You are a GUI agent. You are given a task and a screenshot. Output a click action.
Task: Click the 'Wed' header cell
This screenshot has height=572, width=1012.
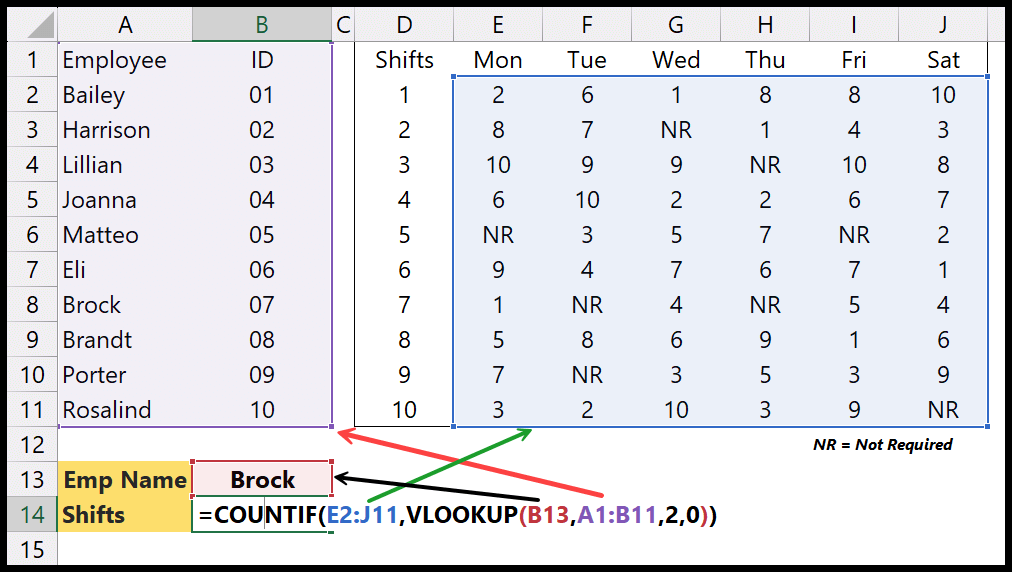(x=676, y=60)
